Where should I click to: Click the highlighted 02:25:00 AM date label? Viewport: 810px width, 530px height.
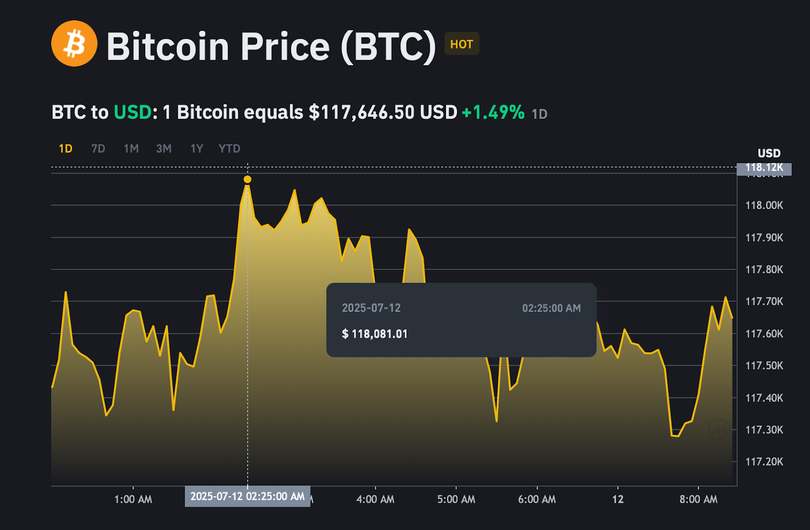[x=247, y=496]
